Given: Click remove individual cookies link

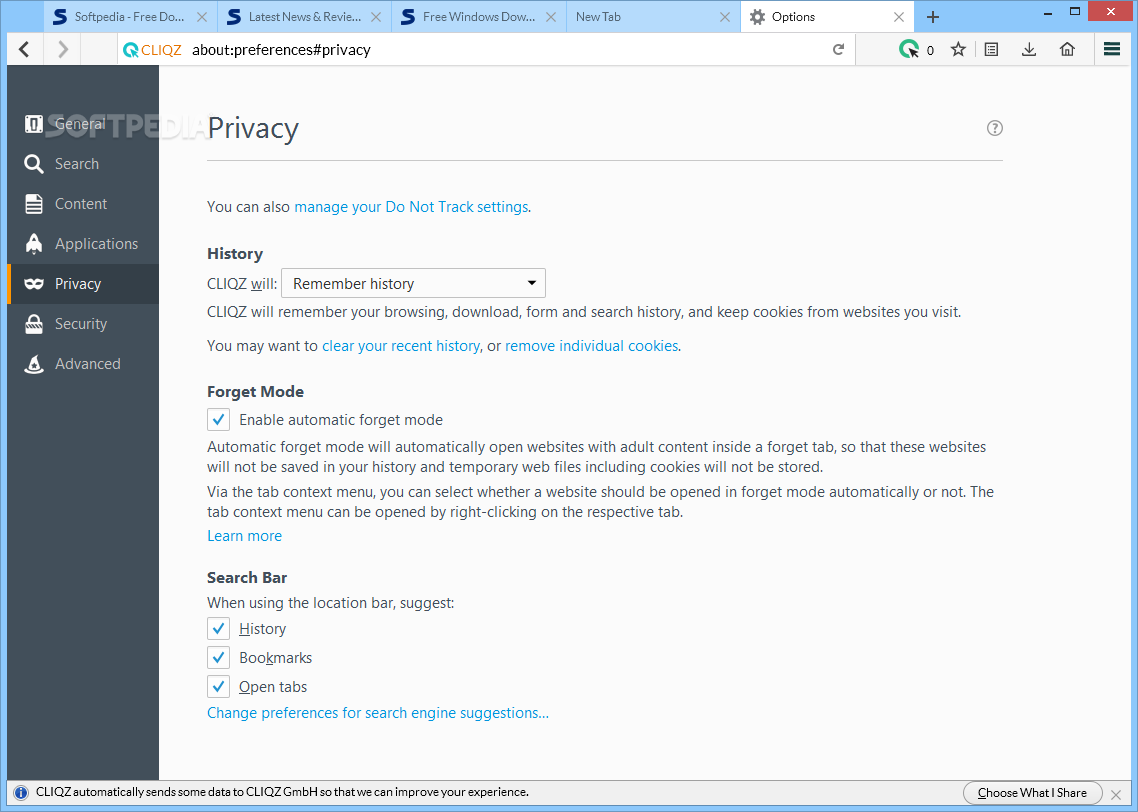Looking at the screenshot, I should 591,346.
